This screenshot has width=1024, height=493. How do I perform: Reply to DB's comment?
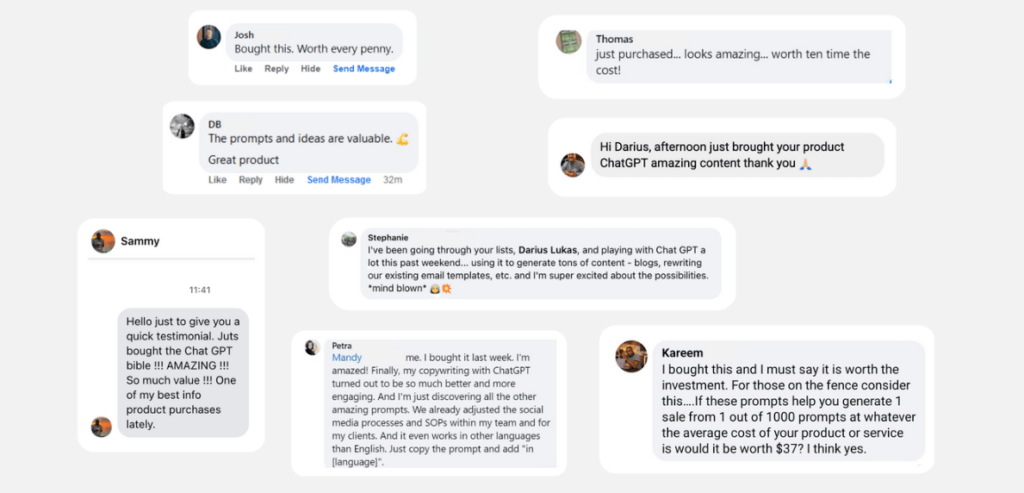pos(251,180)
